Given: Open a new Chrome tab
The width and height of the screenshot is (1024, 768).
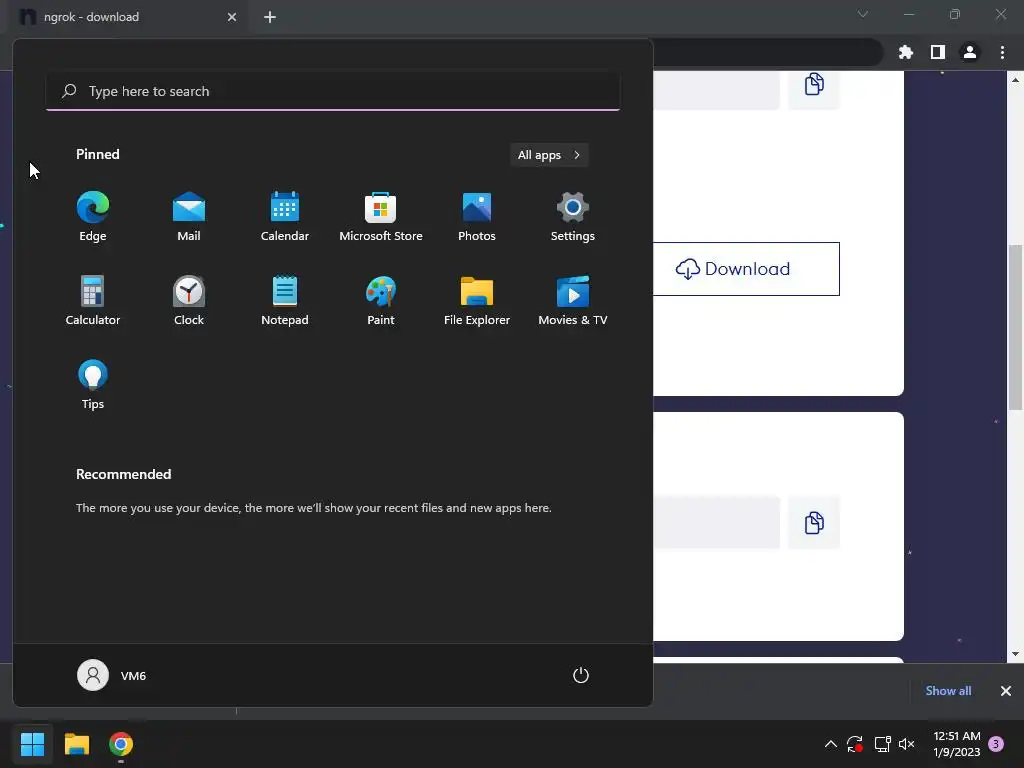Looking at the screenshot, I should point(270,17).
